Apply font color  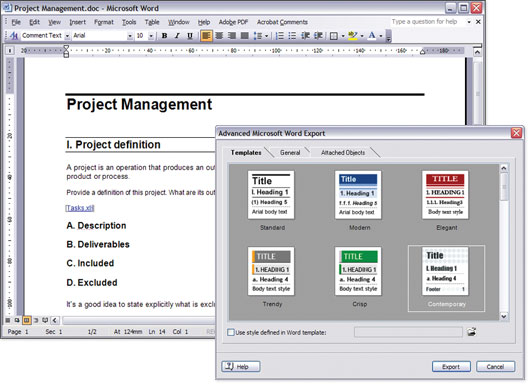coord(372,35)
